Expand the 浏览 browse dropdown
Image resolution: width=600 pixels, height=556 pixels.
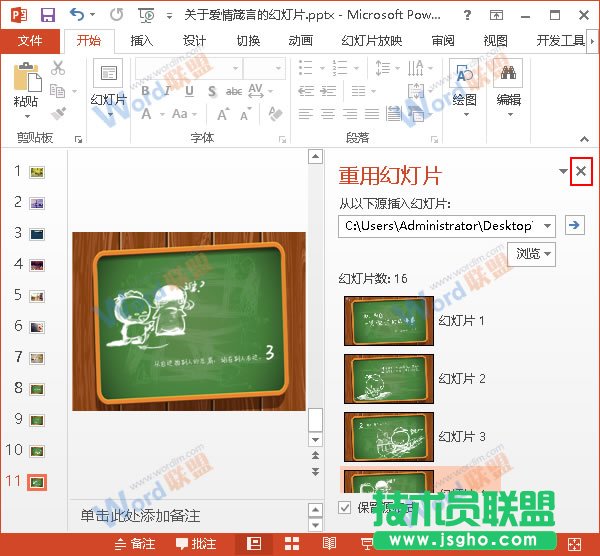534,254
